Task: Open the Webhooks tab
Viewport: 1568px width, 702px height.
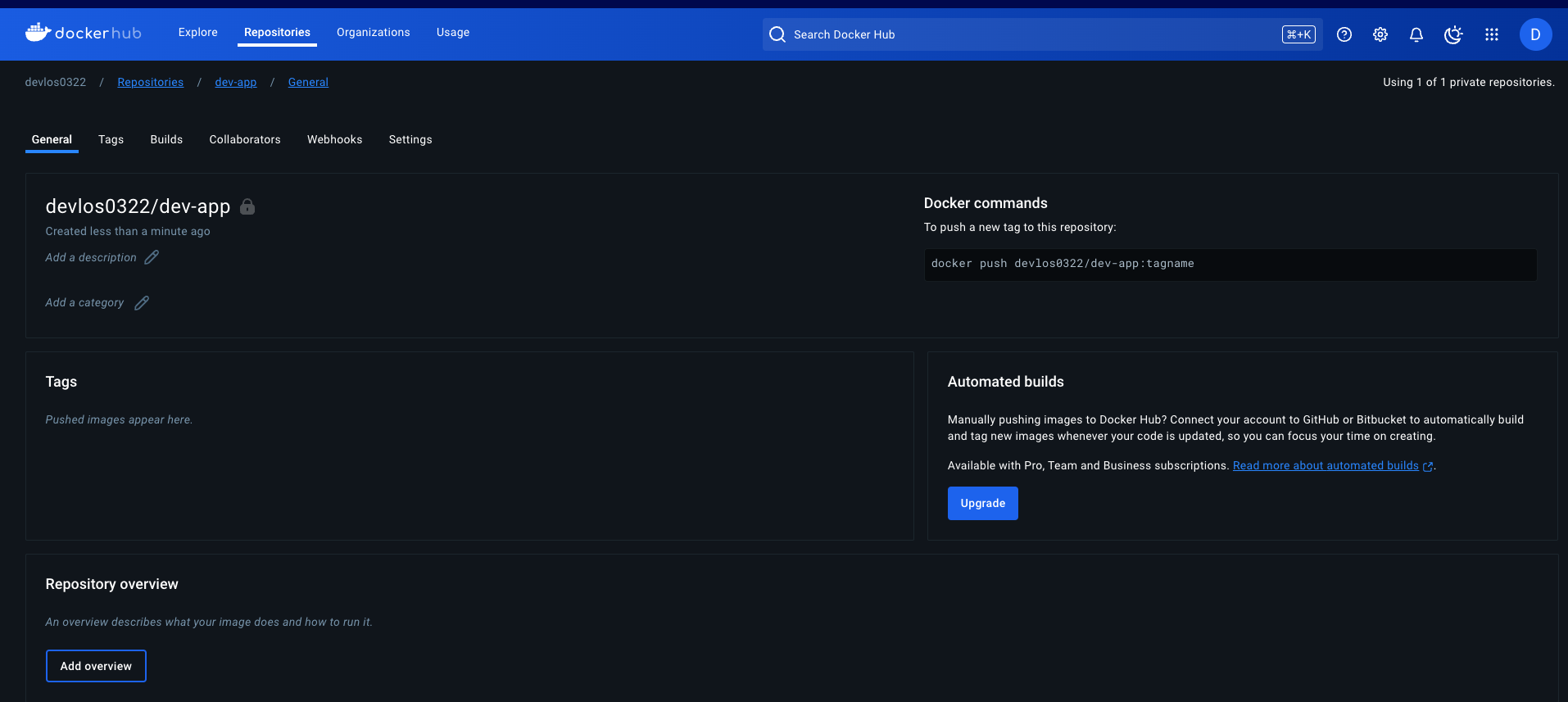Action: tap(335, 140)
